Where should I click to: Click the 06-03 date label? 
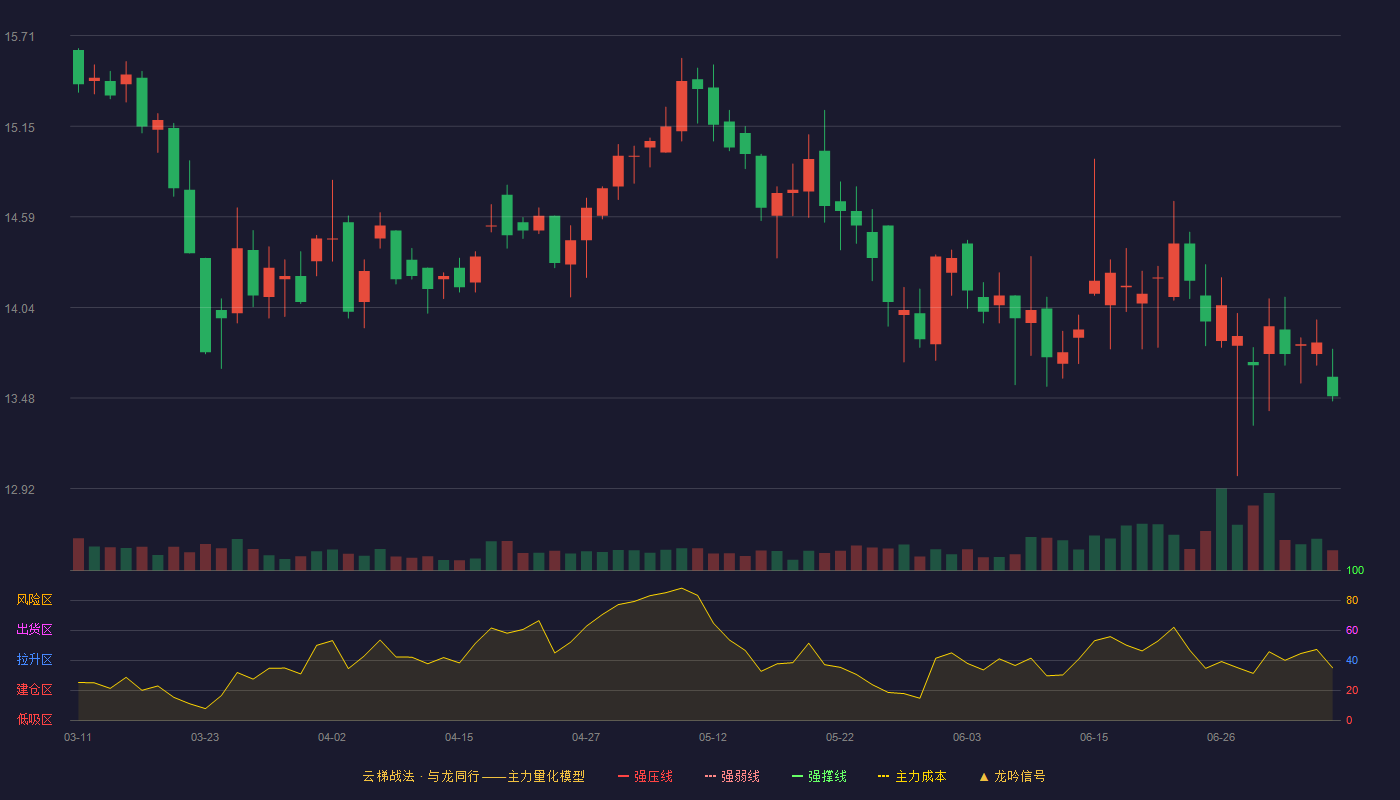click(967, 737)
